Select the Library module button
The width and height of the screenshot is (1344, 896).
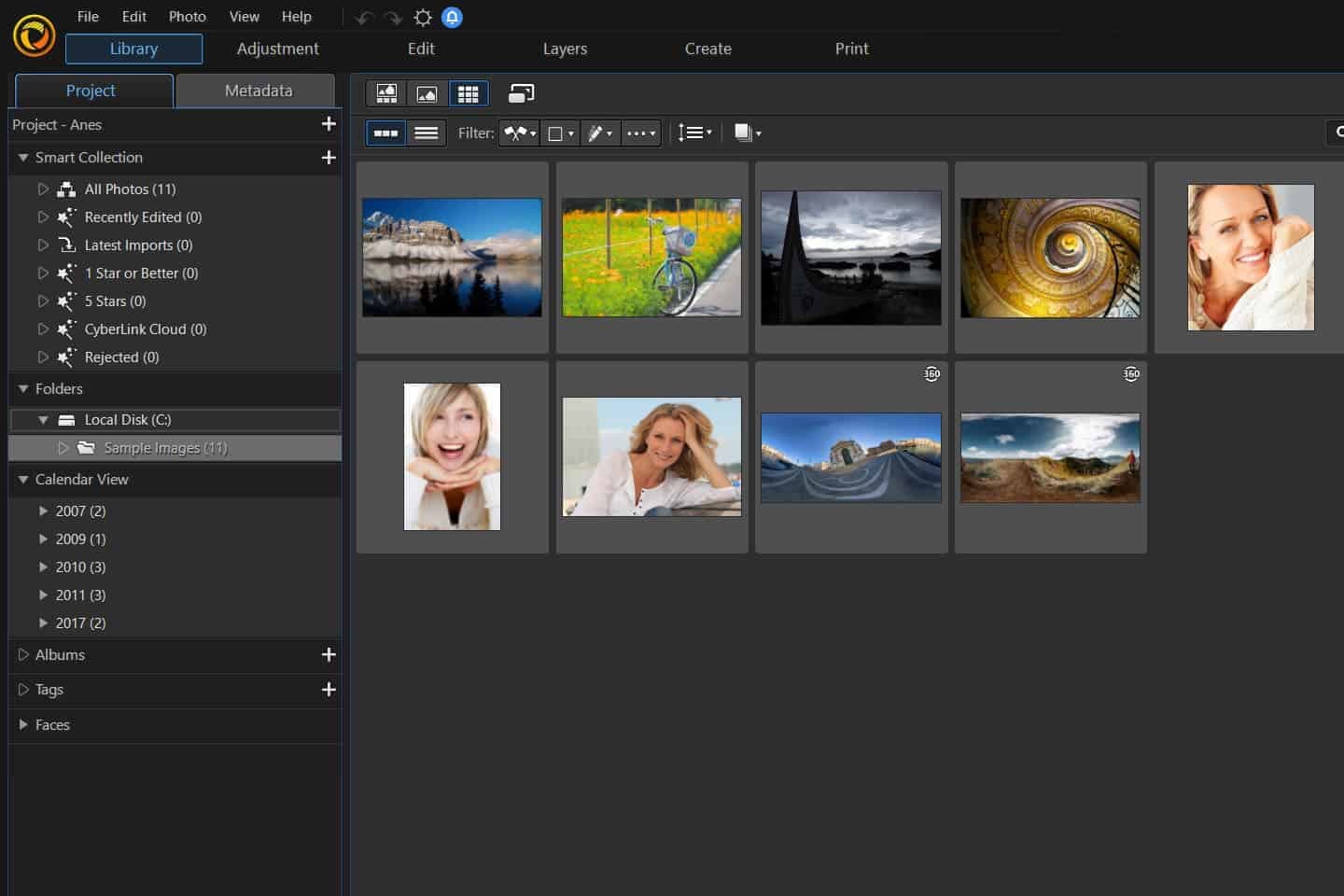point(133,49)
